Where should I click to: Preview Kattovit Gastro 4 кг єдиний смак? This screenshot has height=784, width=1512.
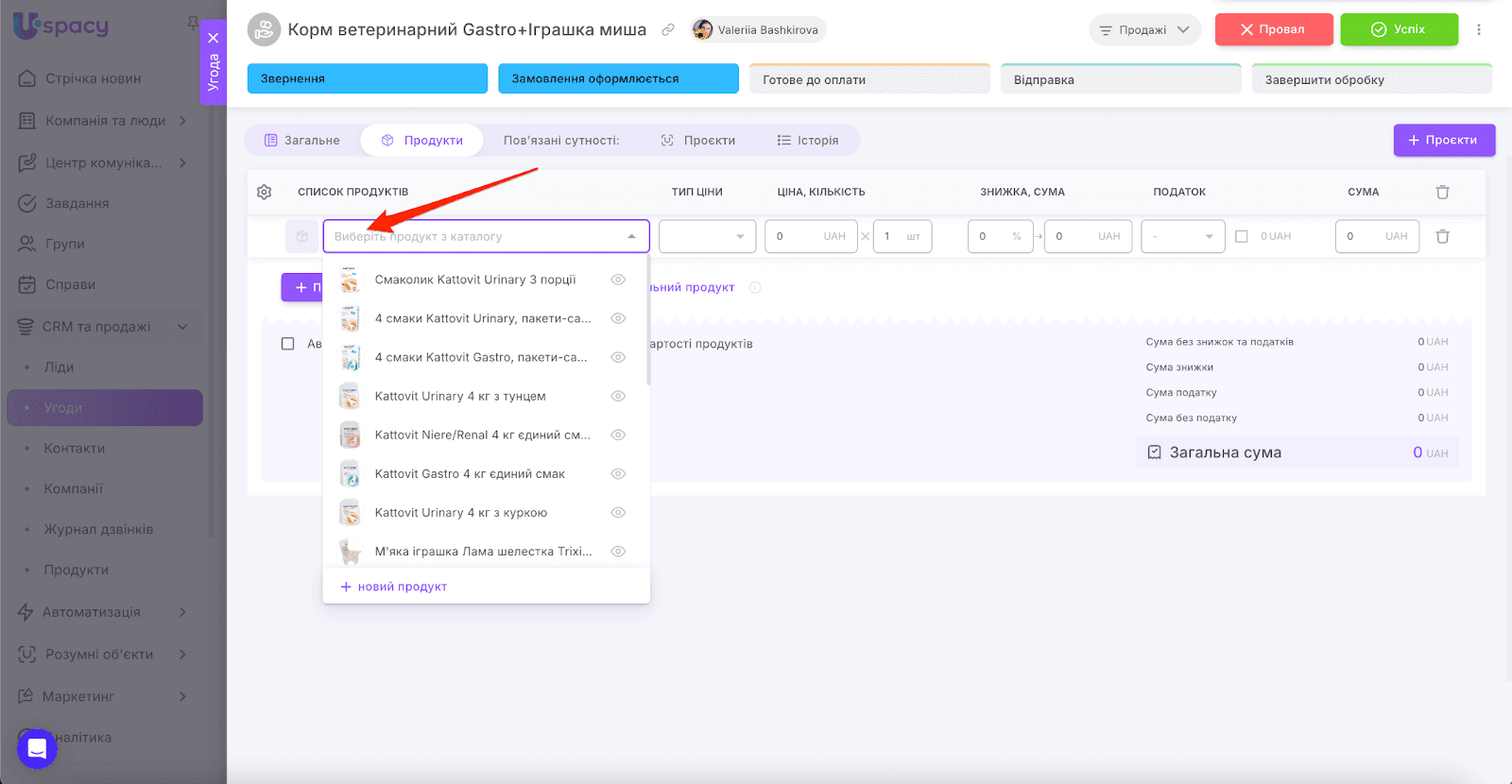(x=618, y=473)
